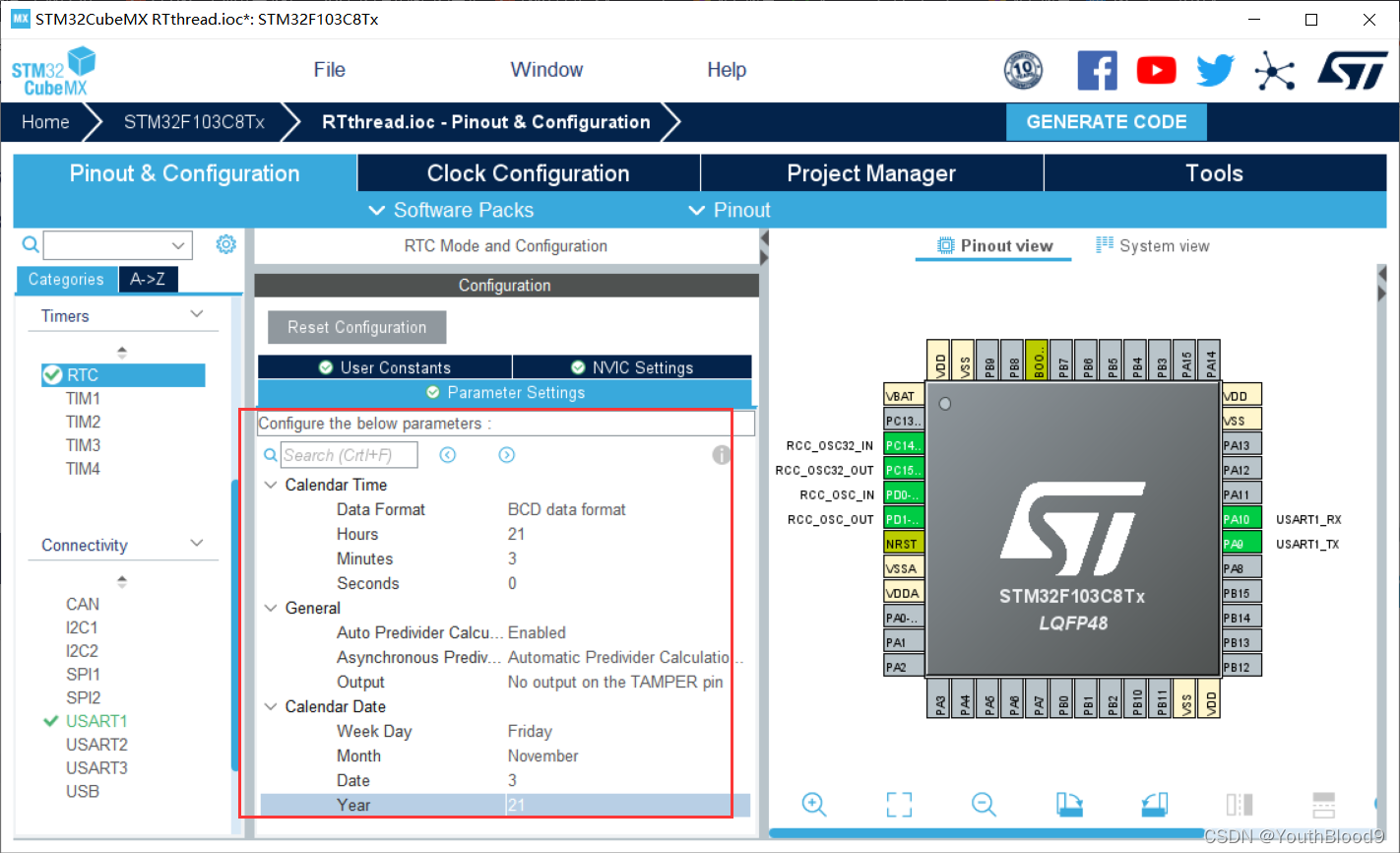This screenshot has width=1400, height=853.
Task: Zoom in on the pinout view
Action: click(814, 805)
